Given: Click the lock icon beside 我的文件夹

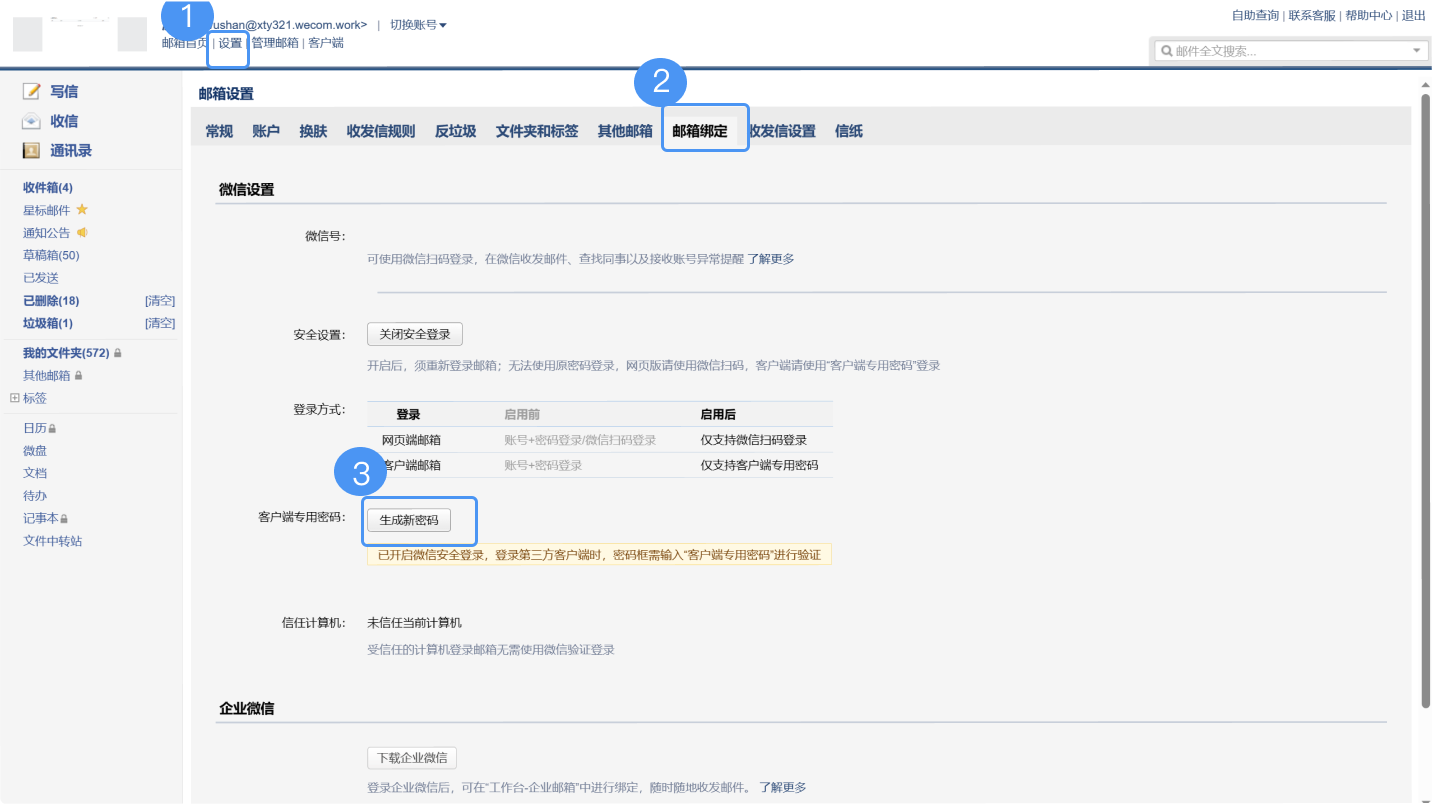Looking at the screenshot, I should pyautogui.click(x=118, y=354).
